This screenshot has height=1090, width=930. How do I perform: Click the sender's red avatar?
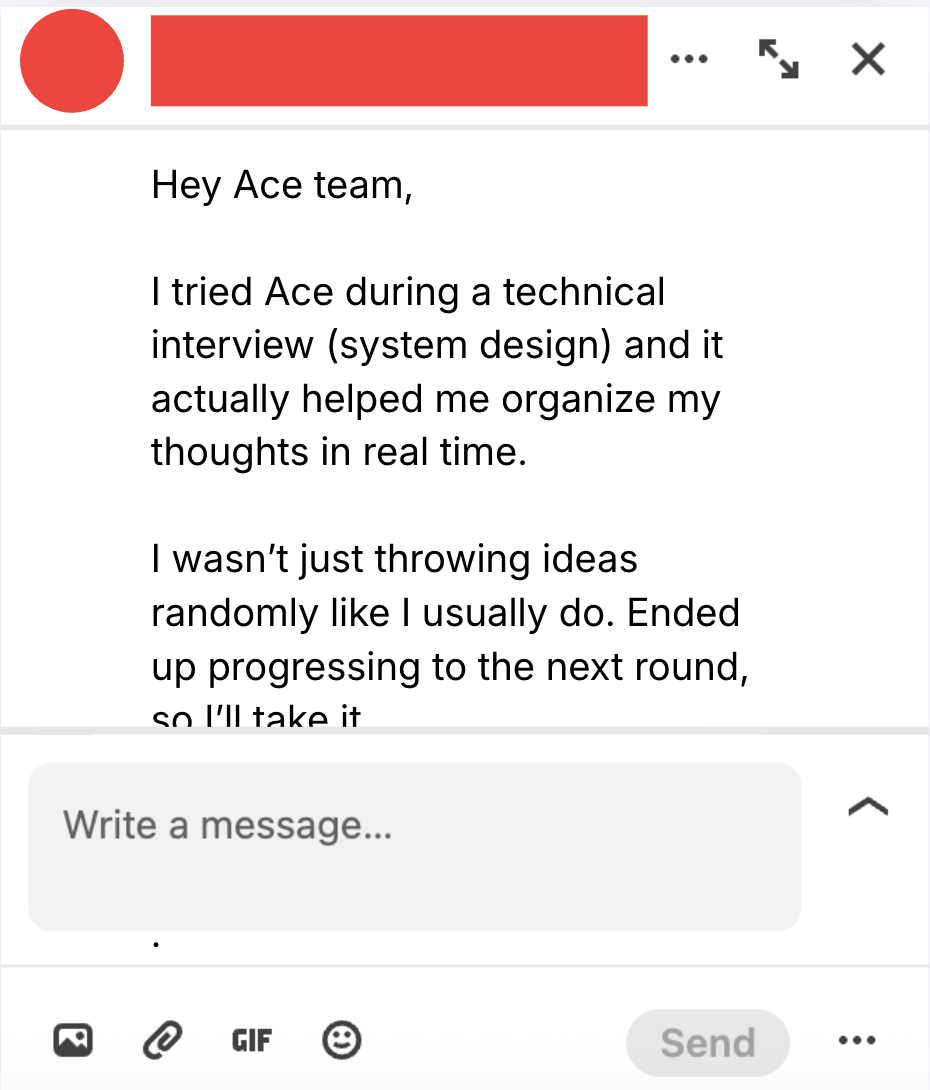pyautogui.click(x=71, y=61)
